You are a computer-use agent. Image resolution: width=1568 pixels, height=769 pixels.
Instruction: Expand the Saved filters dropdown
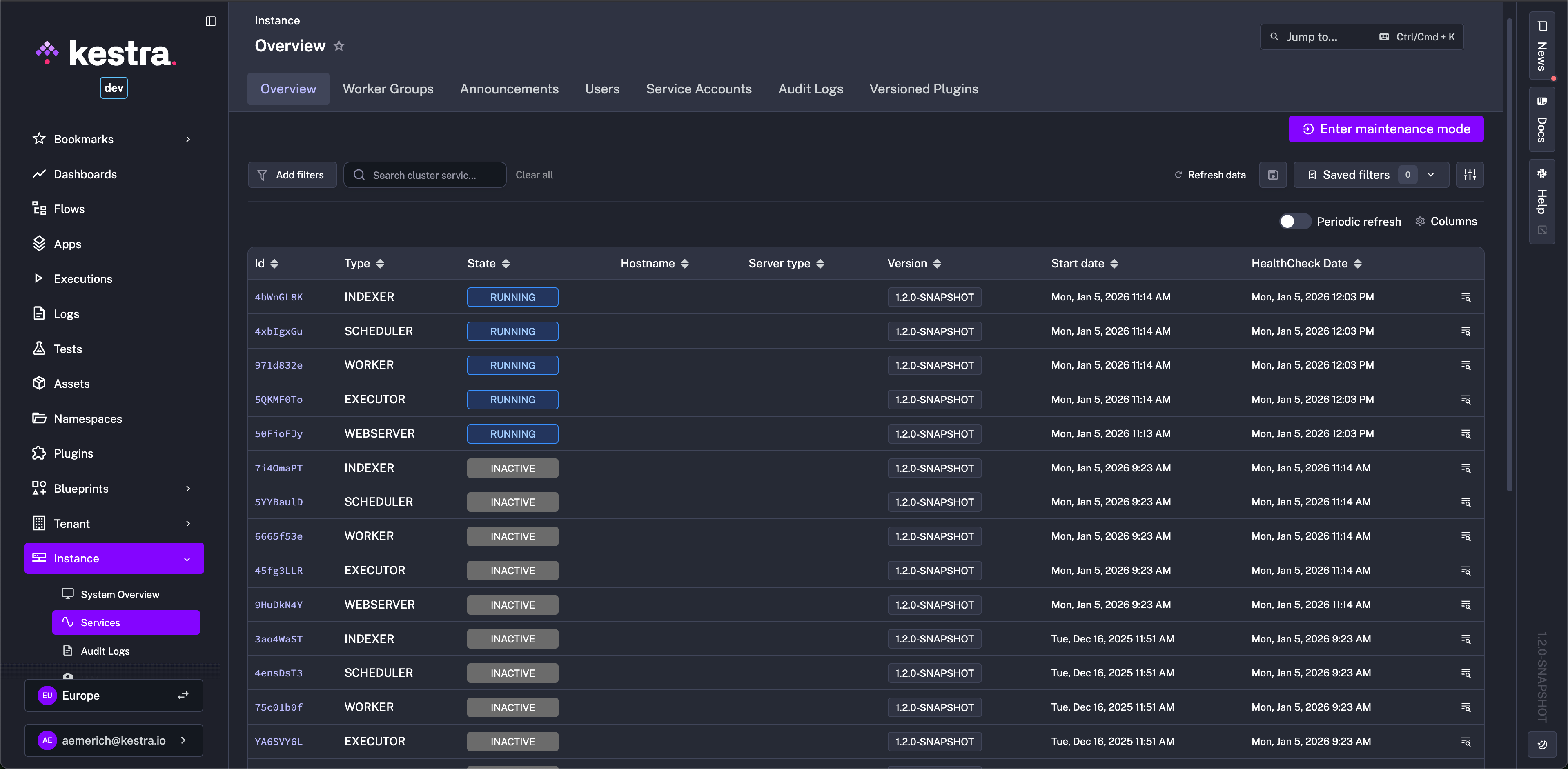[x=1431, y=175]
